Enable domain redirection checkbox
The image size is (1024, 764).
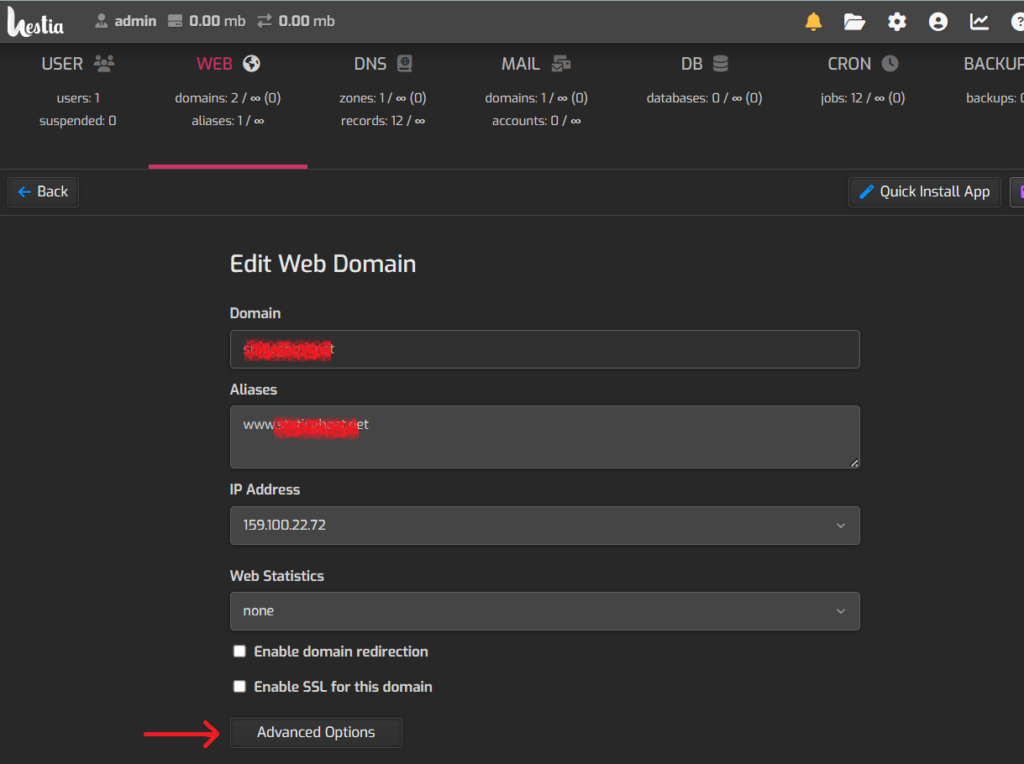click(240, 651)
